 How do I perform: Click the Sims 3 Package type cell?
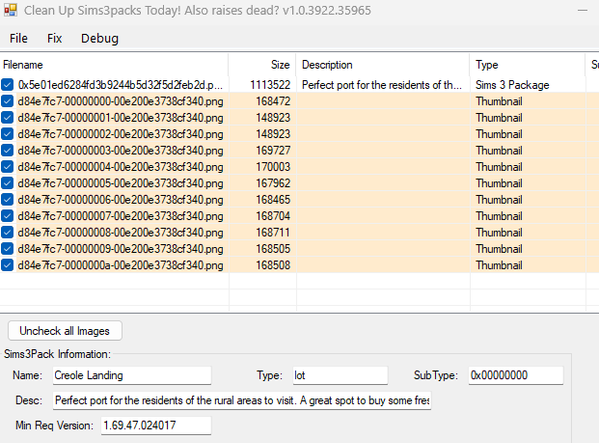512,85
